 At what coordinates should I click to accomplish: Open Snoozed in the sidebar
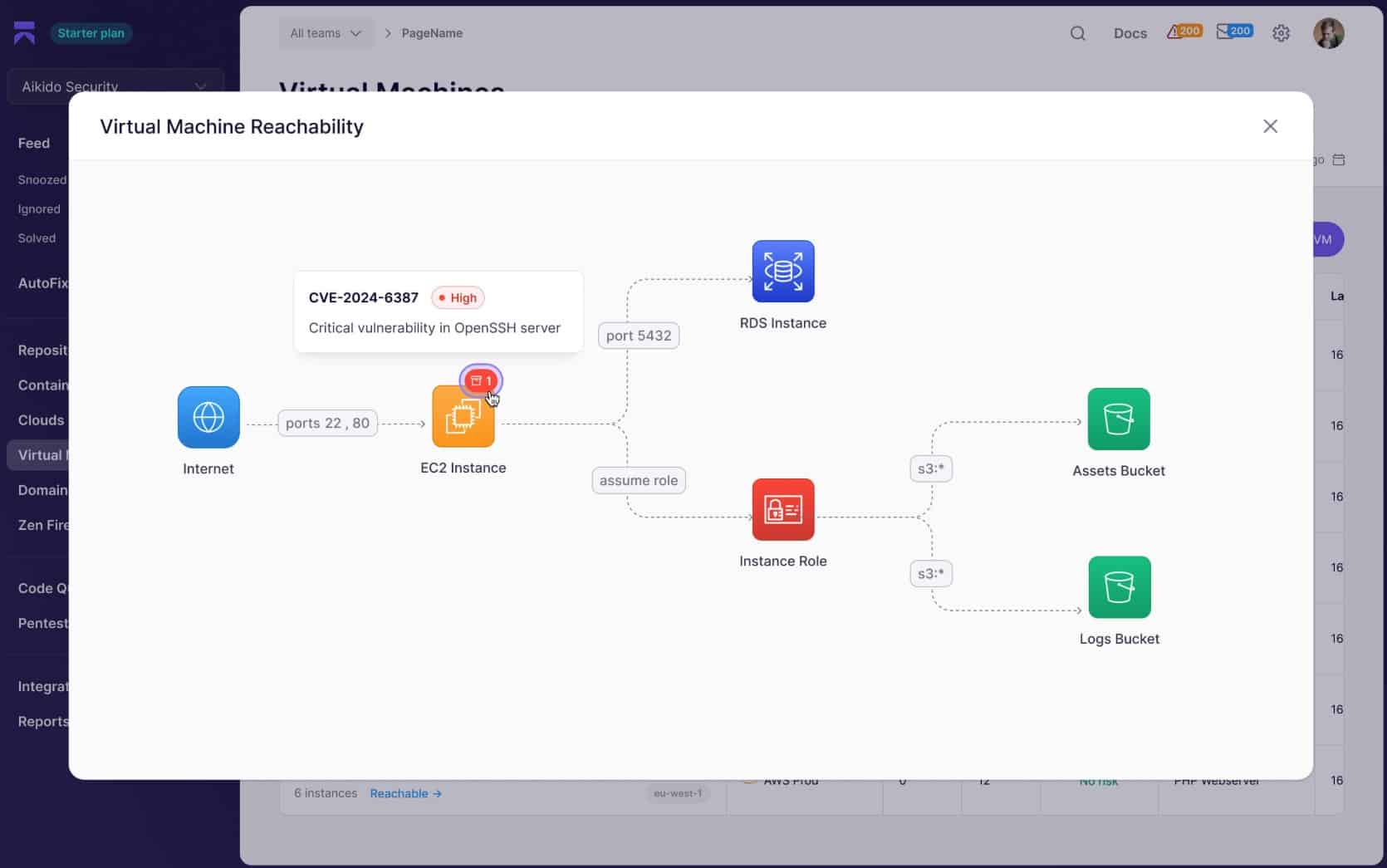(x=42, y=179)
